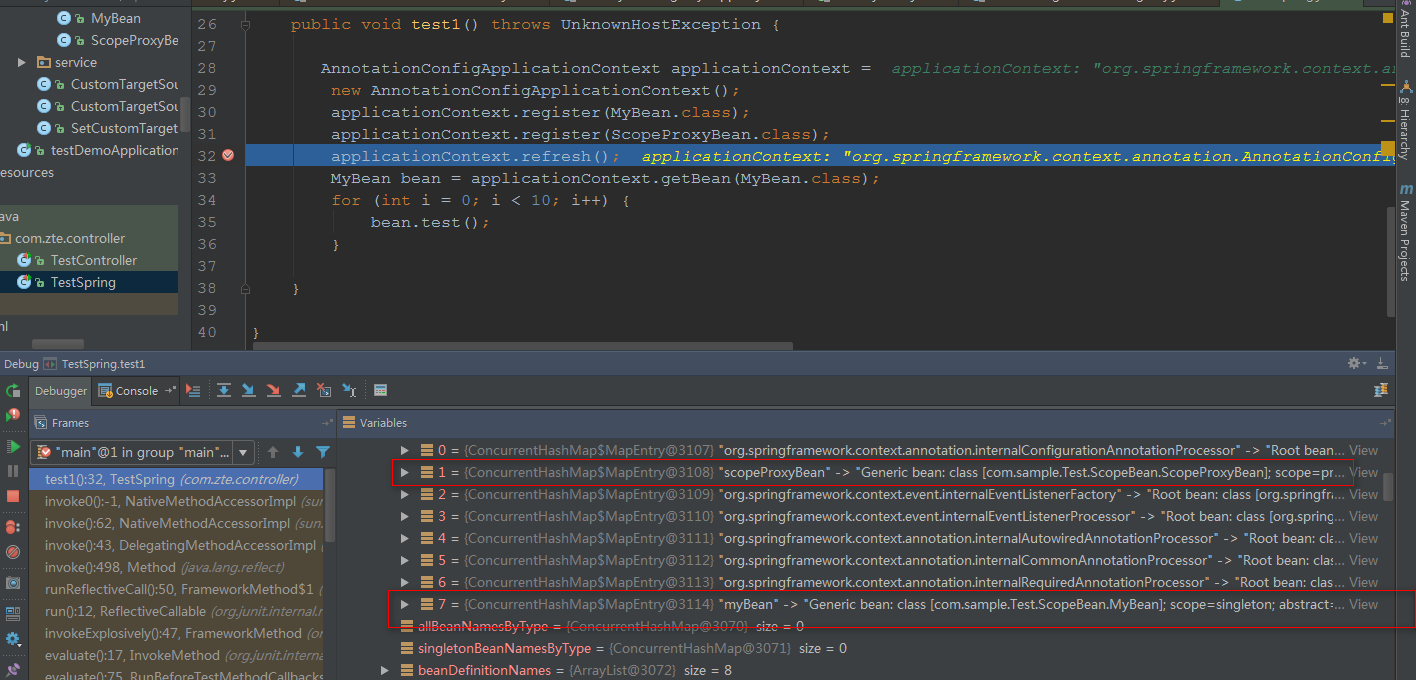Select previous frame with up arrow
Image resolution: width=1416 pixels, height=680 pixels.
[272, 452]
